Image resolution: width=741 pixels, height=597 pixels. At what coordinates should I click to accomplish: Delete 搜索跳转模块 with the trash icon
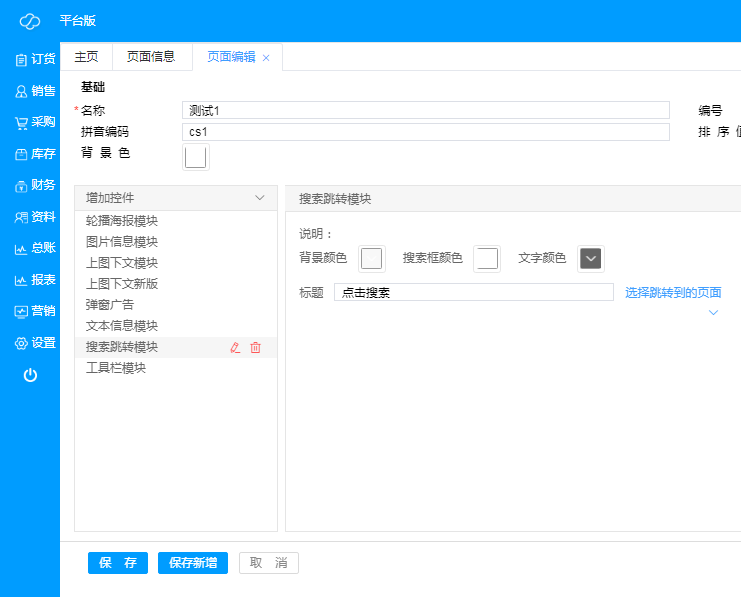point(255,348)
